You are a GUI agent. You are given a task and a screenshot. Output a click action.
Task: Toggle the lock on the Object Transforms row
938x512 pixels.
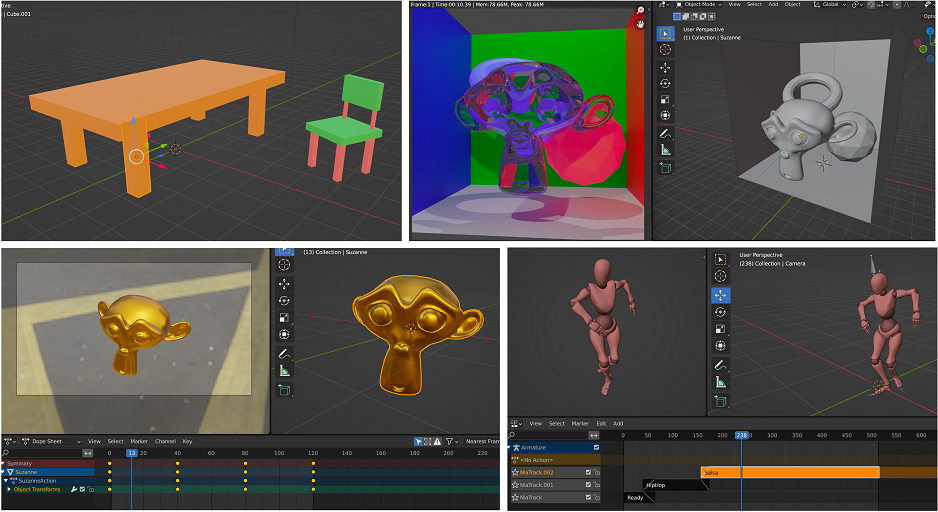pyautogui.click(x=90, y=489)
